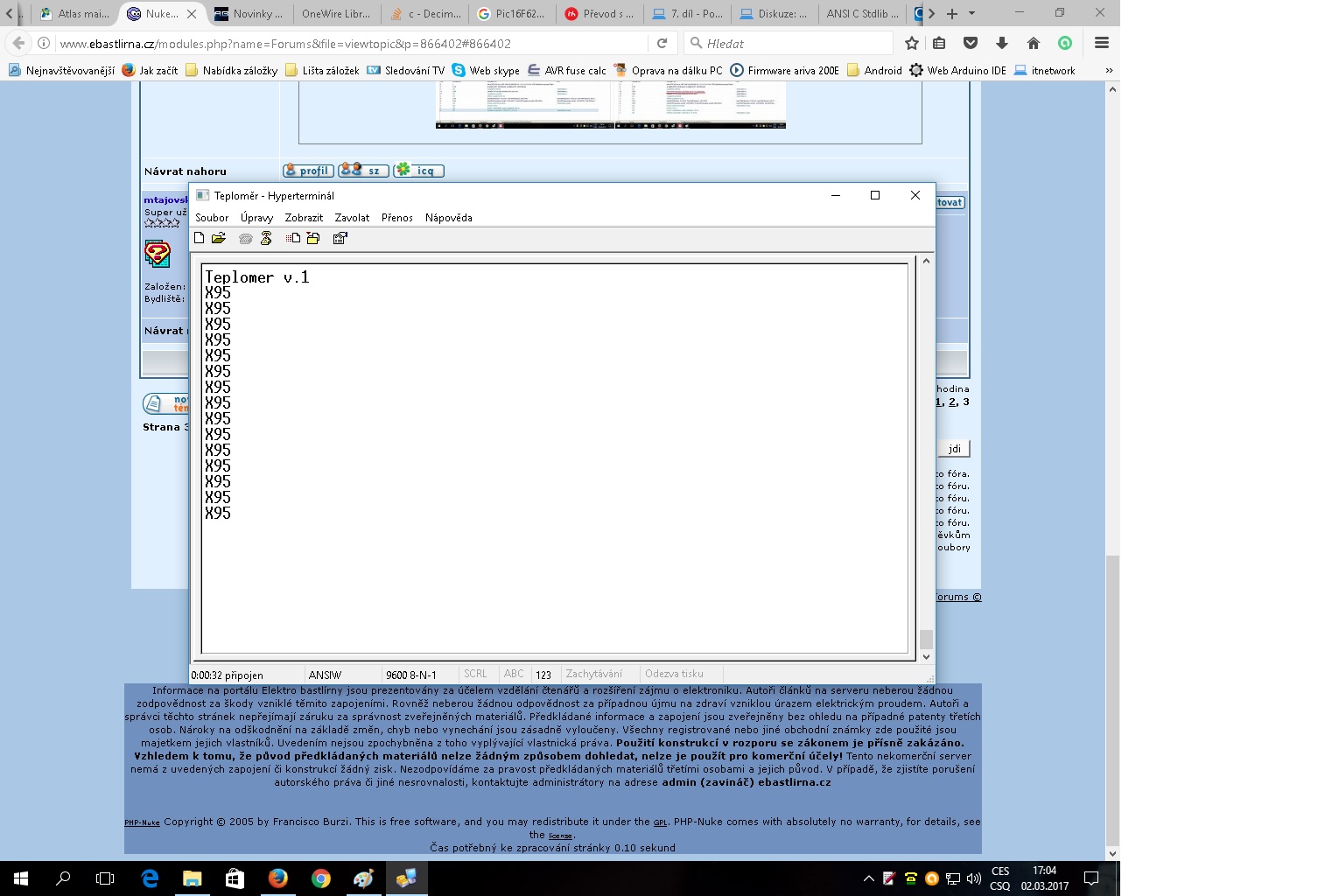Open the Přenos menu in HyperTerminal
The image size is (1318, 896).
(x=396, y=218)
